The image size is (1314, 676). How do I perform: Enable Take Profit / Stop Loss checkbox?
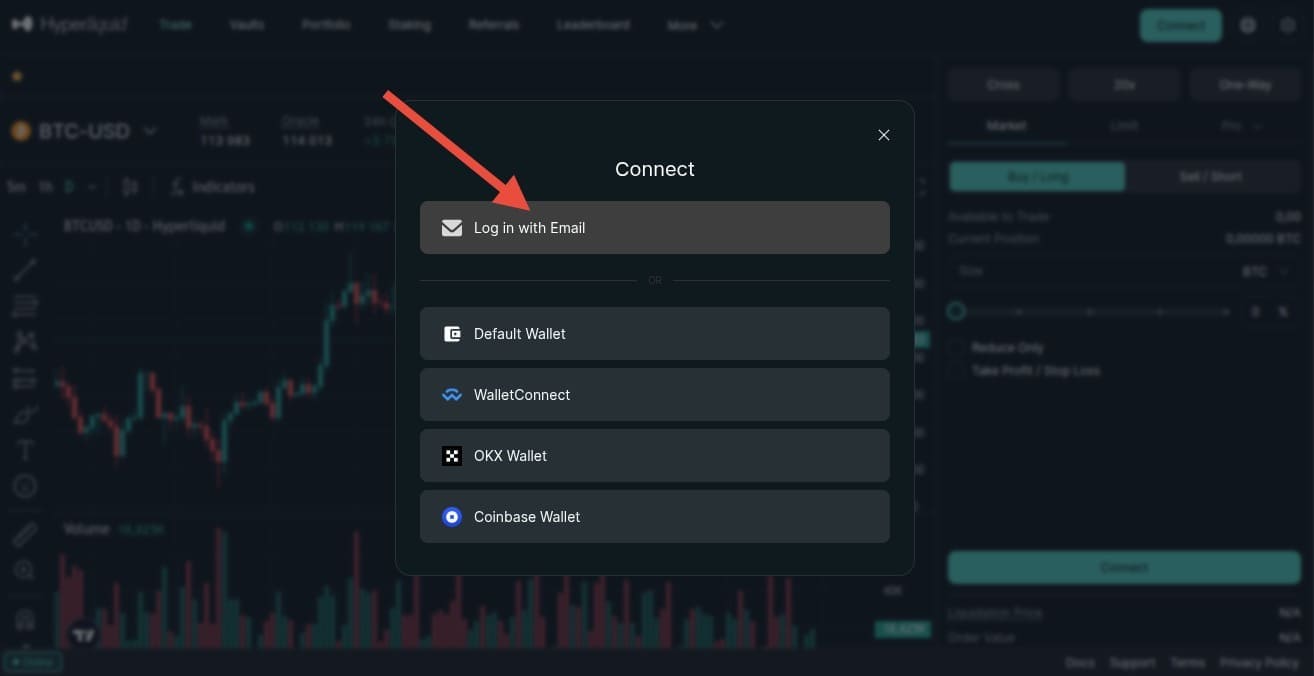958,371
